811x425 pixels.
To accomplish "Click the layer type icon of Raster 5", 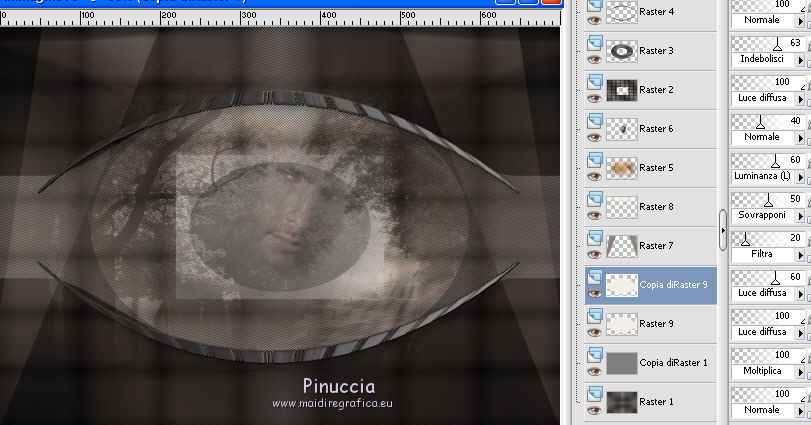I will tap(595, 159).
